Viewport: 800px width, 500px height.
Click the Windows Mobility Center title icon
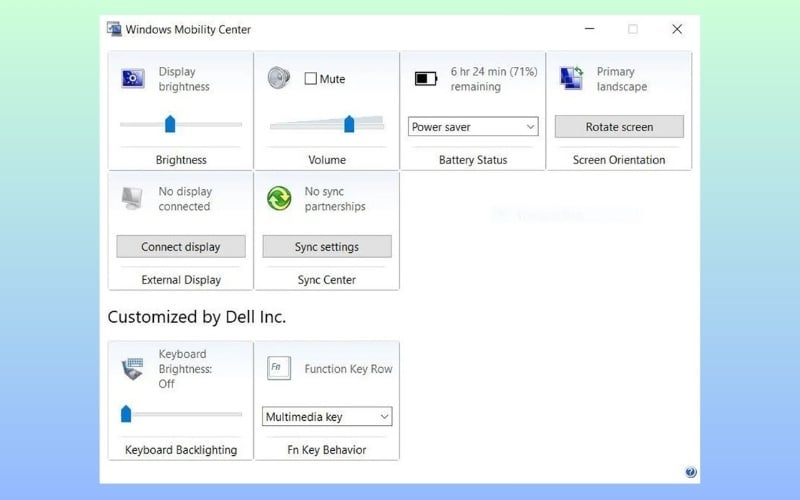tap(114, 29)
